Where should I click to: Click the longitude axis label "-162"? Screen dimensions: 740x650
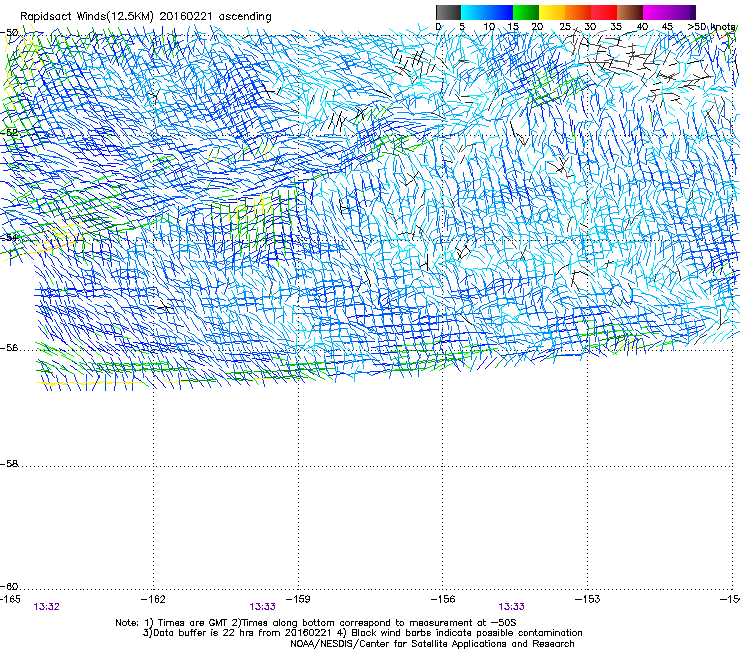click(153, 599)
